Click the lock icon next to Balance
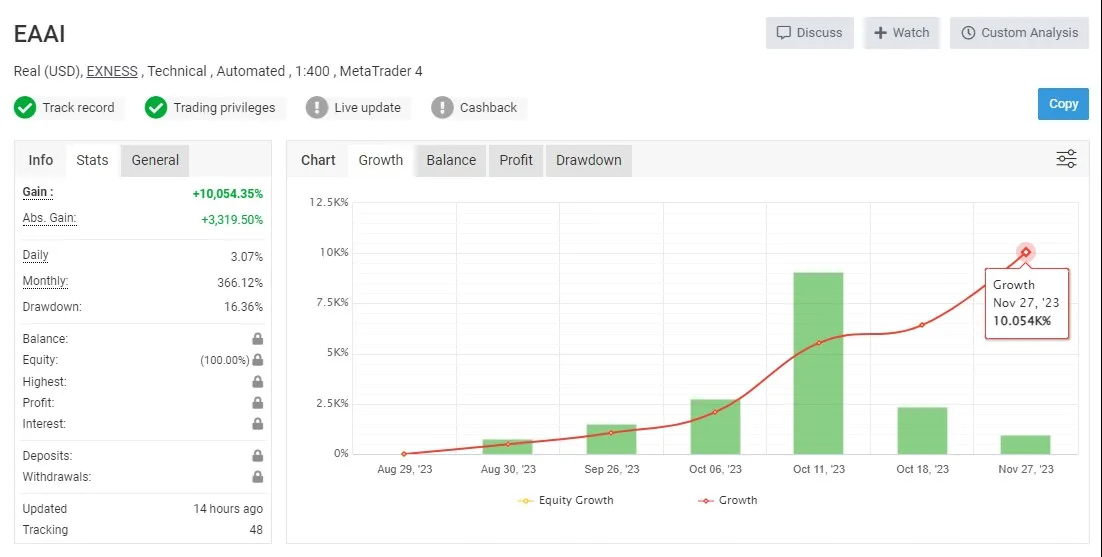 257,339
